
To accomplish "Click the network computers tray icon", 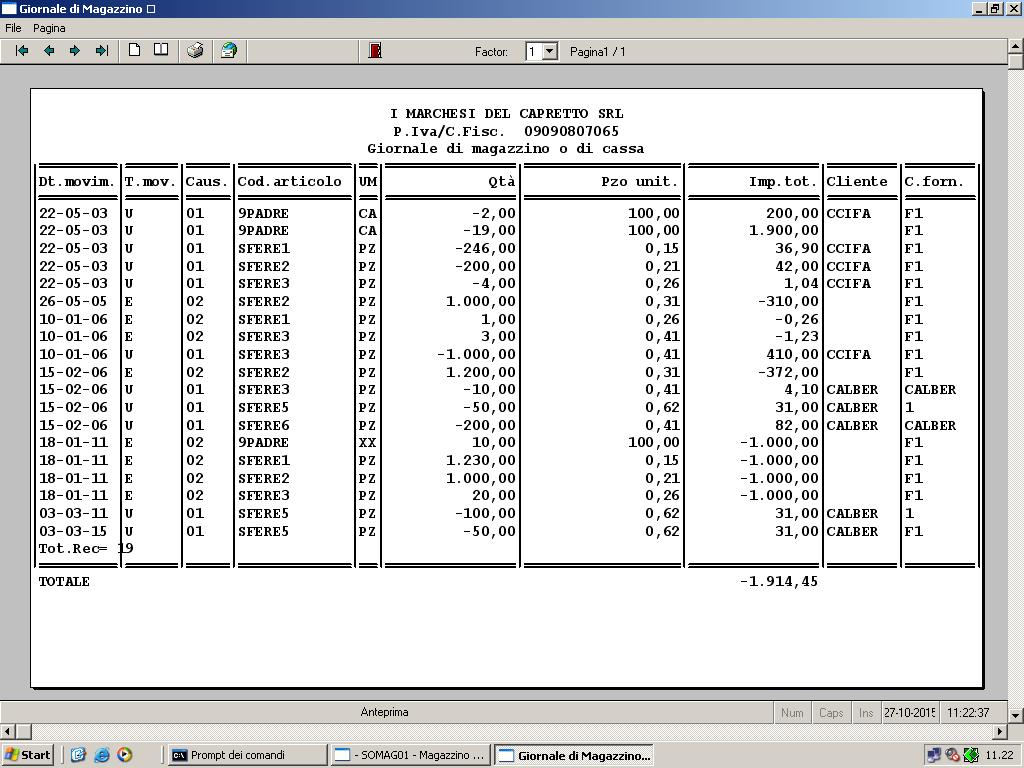I will point(934,756).
